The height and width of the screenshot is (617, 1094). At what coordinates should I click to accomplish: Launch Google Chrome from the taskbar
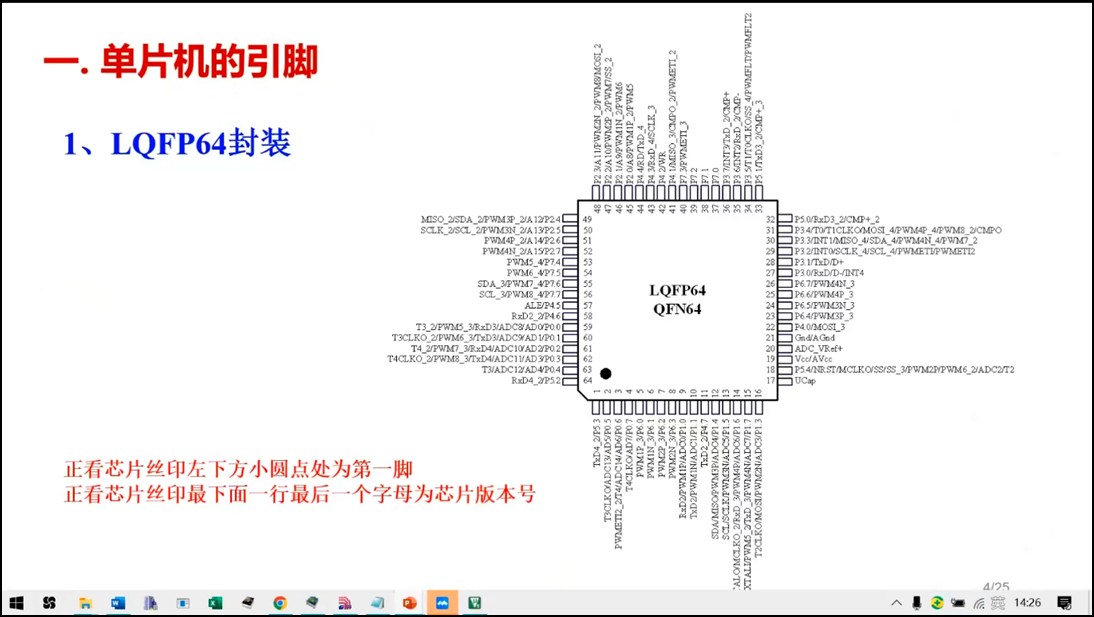279,603
